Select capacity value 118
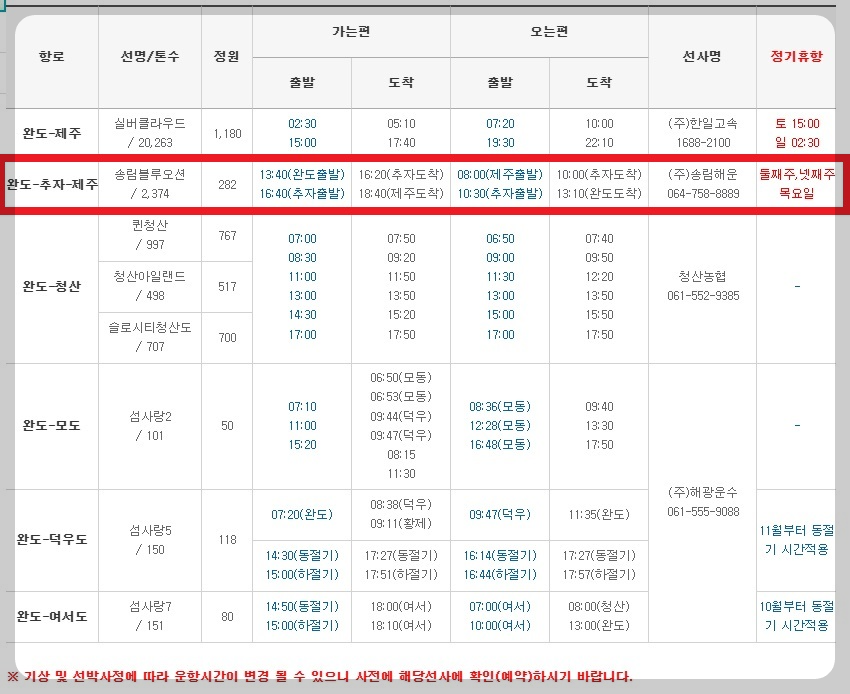The width and height of the screenshot is (850, 694). [227, 539]
